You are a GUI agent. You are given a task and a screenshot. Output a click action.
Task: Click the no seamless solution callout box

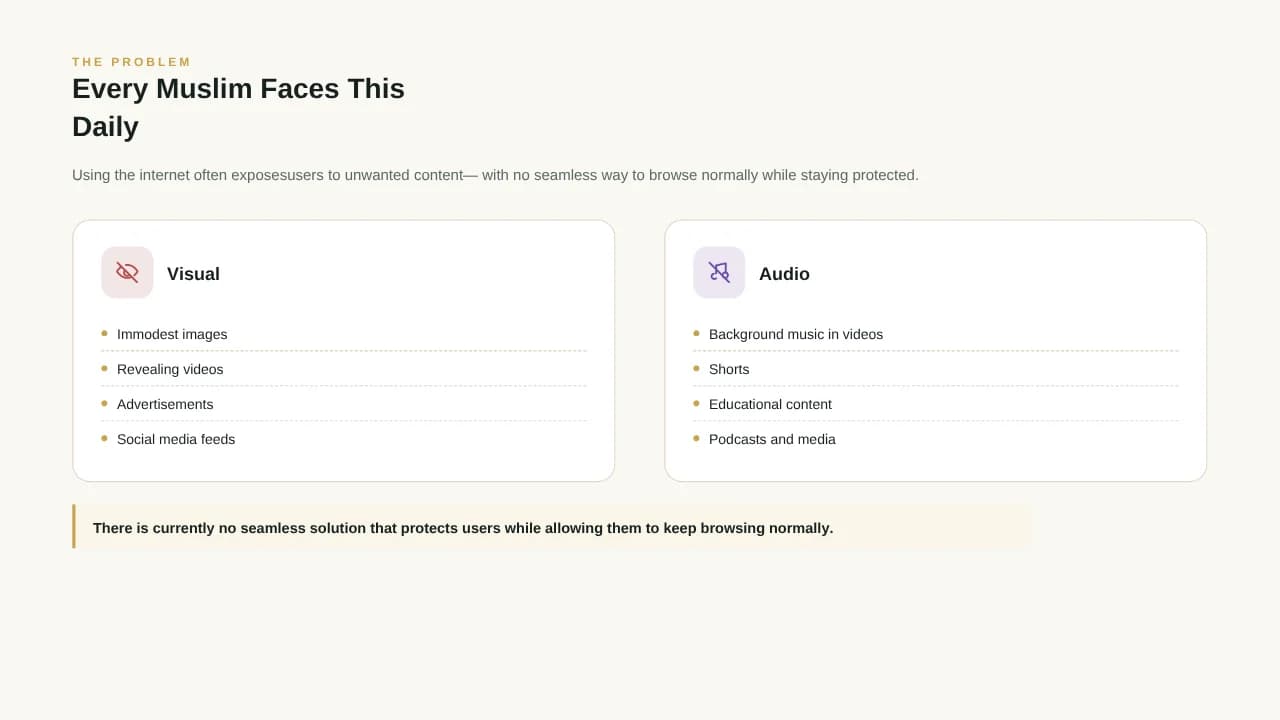click(x=551, y=527)
